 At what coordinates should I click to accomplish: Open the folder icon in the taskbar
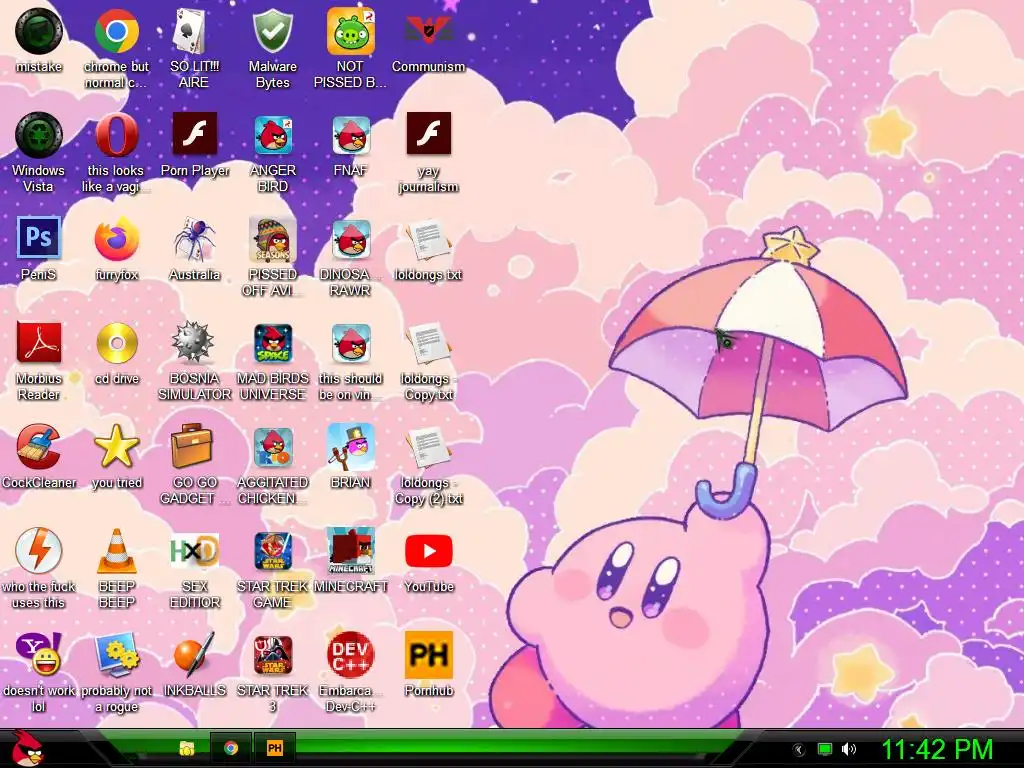187,748
